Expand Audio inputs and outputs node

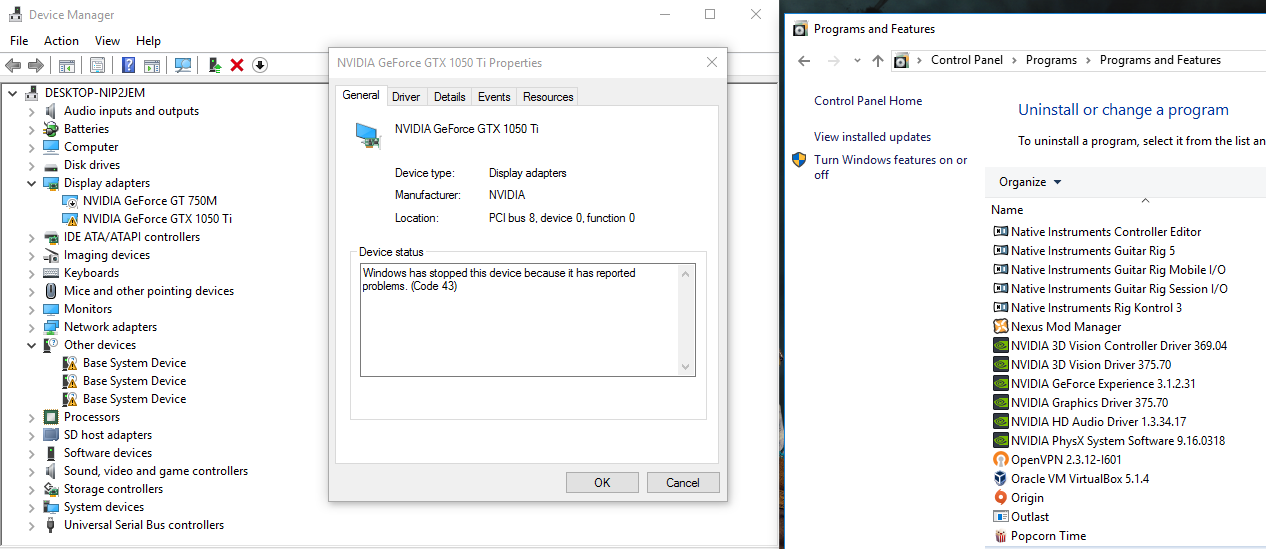pos(31,111)
